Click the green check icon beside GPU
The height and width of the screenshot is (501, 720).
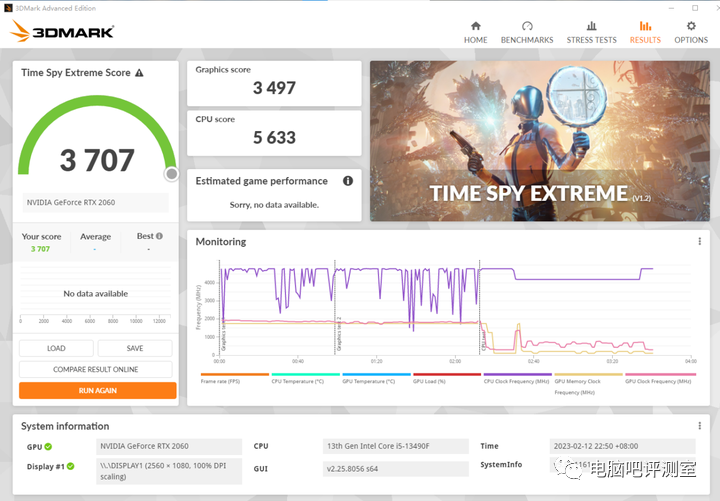pos(48,446)
